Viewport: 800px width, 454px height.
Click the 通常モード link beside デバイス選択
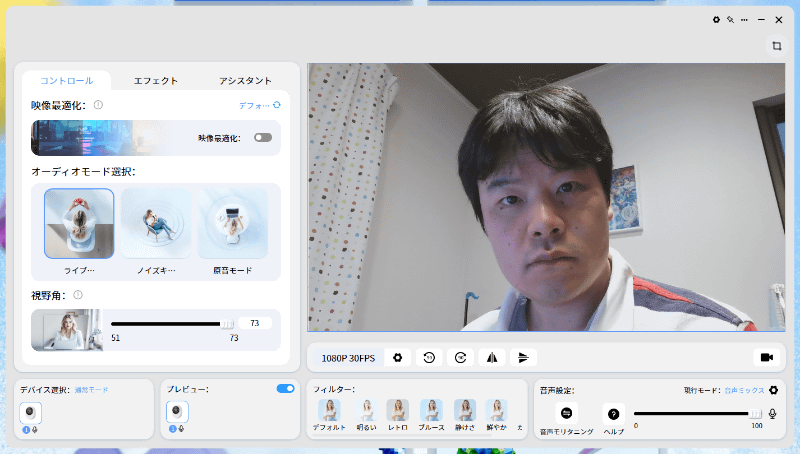[91, 390]
